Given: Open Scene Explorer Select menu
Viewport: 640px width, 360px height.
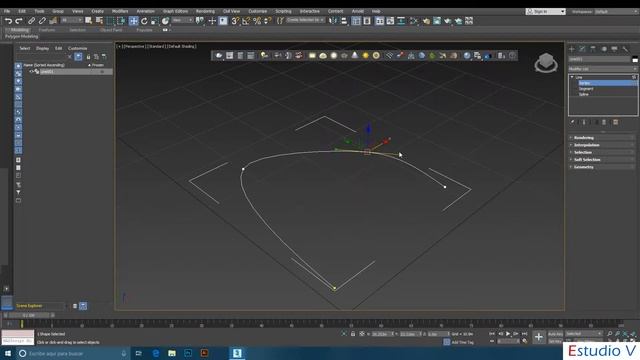Looking at the screenshot, I should pyautogui.click(x=24, y=48).
